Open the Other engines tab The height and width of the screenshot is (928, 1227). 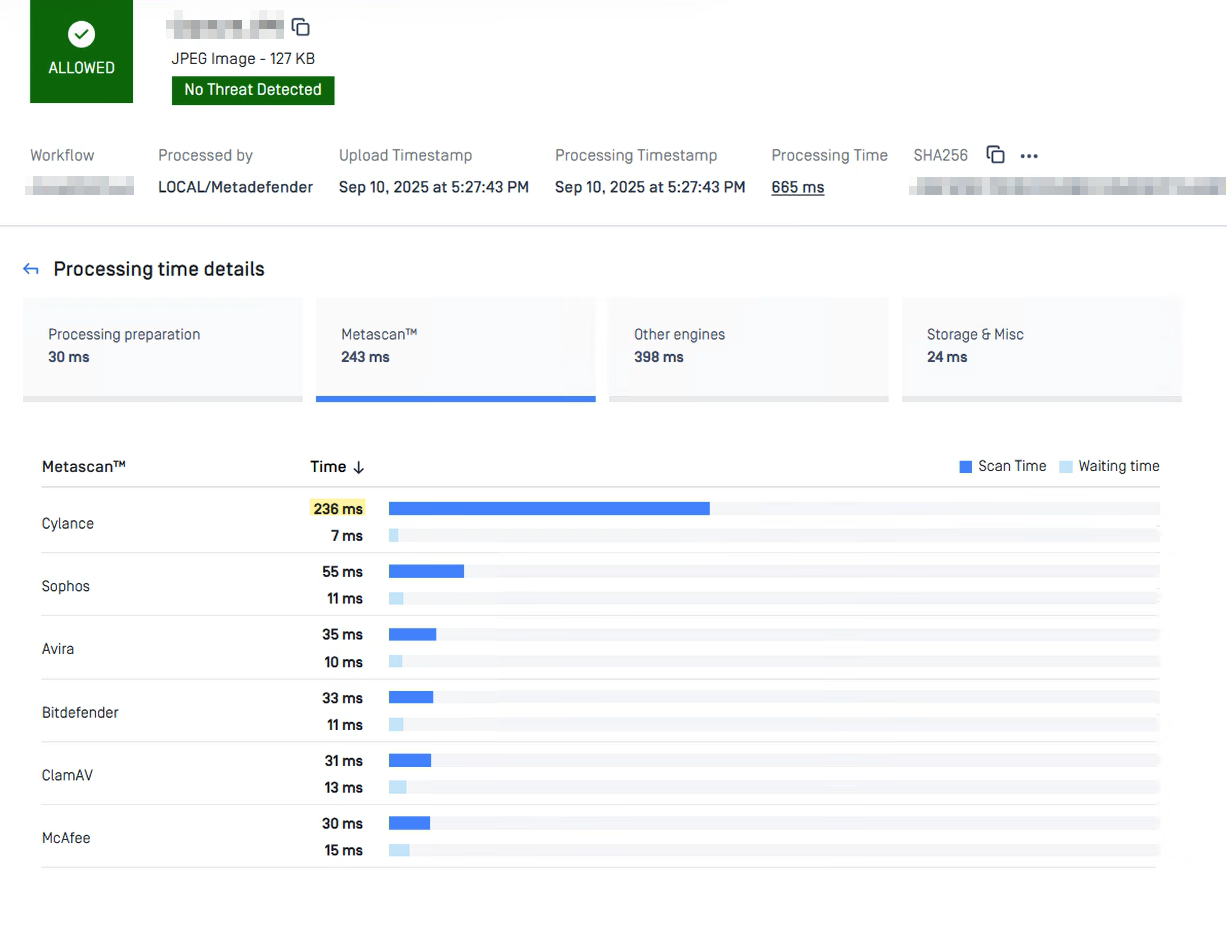748,346
